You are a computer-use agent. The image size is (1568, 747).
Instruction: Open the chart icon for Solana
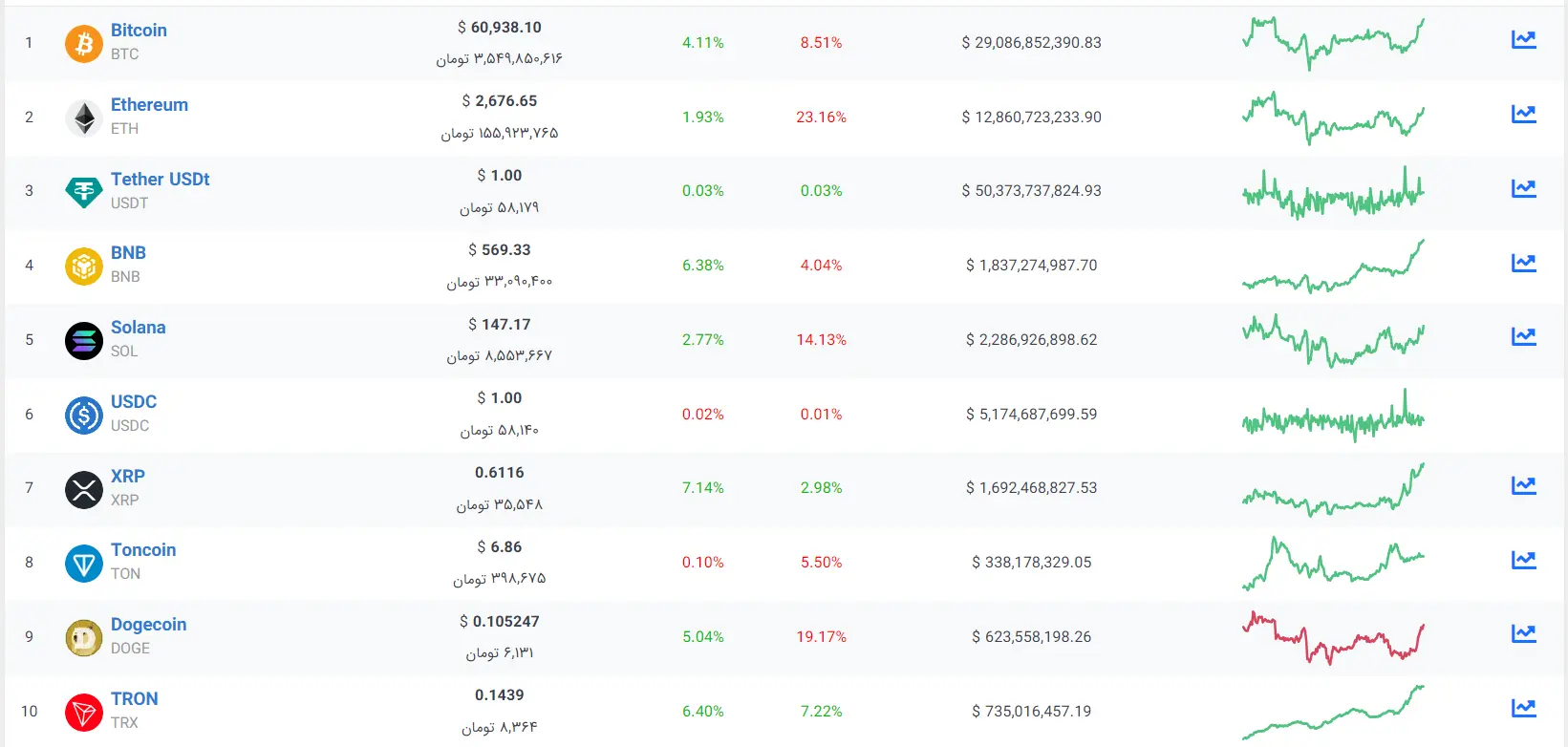click(1524, 336)
